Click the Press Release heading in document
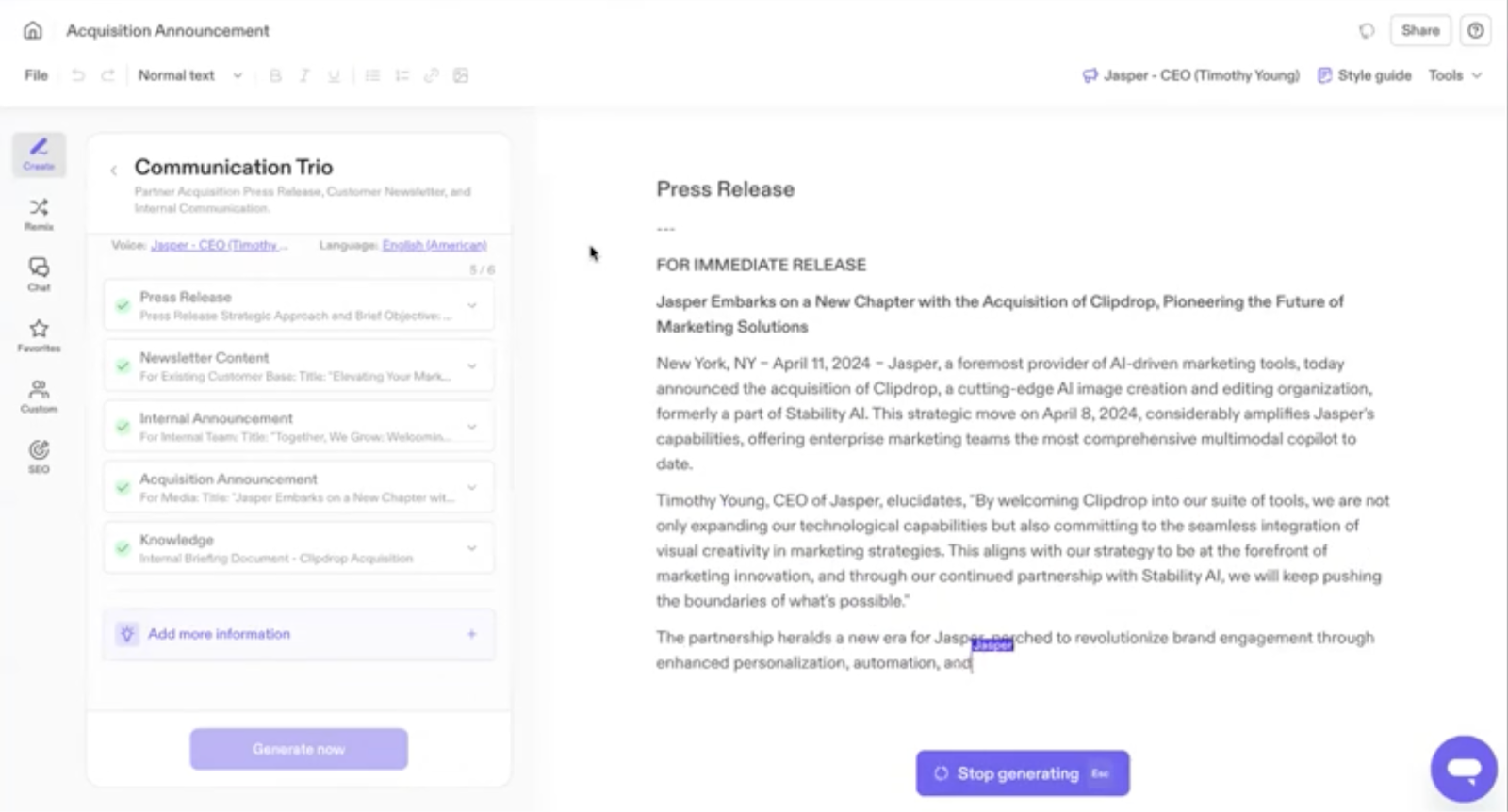Screen dimensions: 1508x812 click(x=726, y=189)
